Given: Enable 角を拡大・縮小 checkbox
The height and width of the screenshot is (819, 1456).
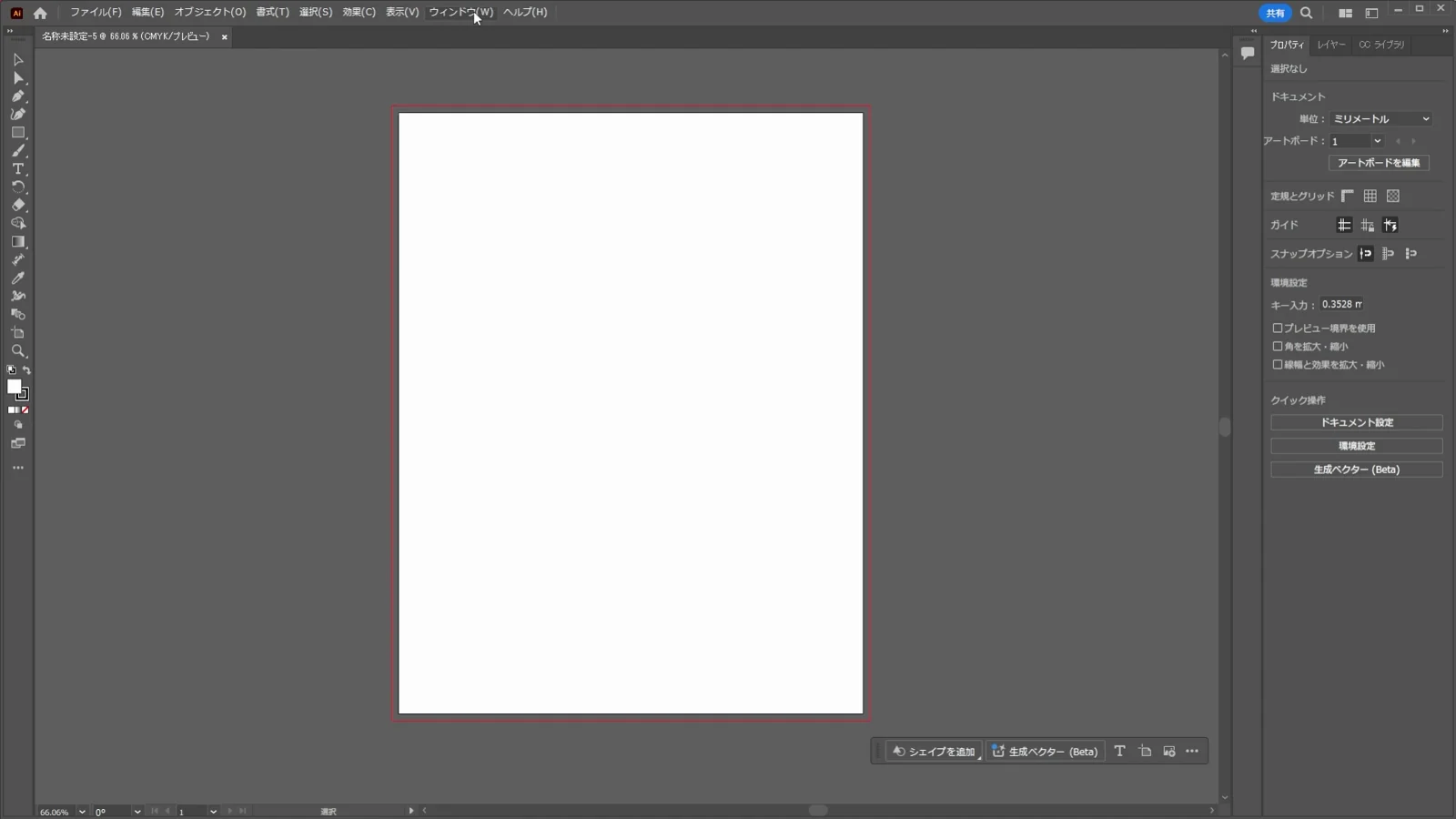Looking at the screenshot, I should [1278, 346].
